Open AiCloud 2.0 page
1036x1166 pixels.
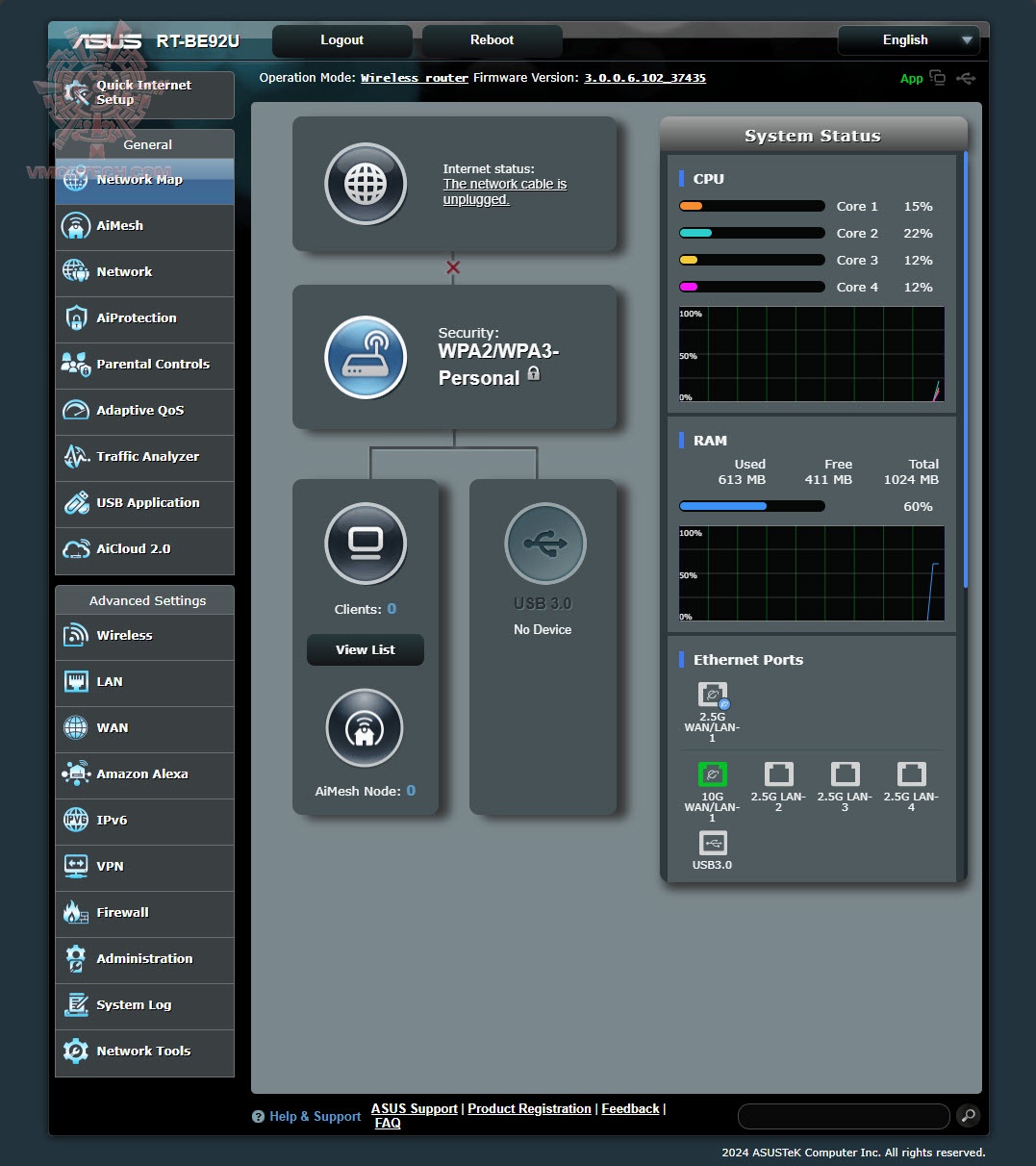pos(144,550)
